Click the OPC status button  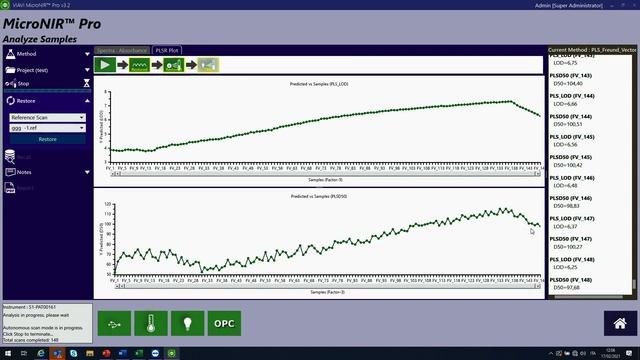[224, 323]
